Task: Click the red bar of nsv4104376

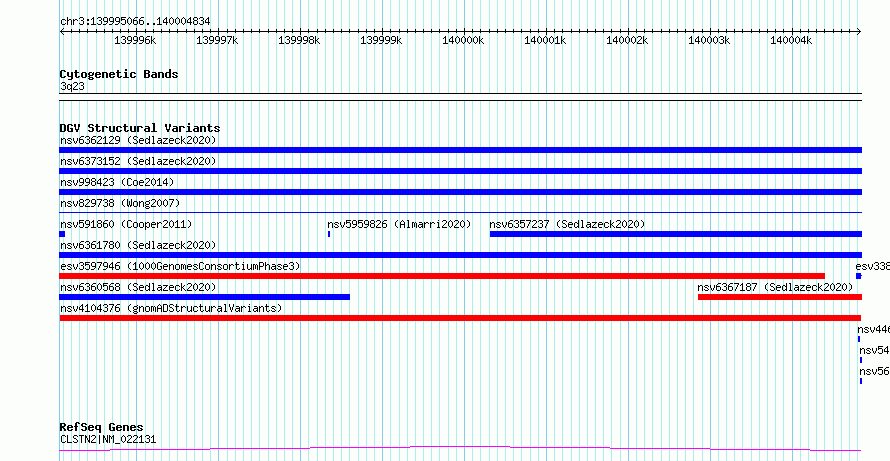Action: point(460,318)
